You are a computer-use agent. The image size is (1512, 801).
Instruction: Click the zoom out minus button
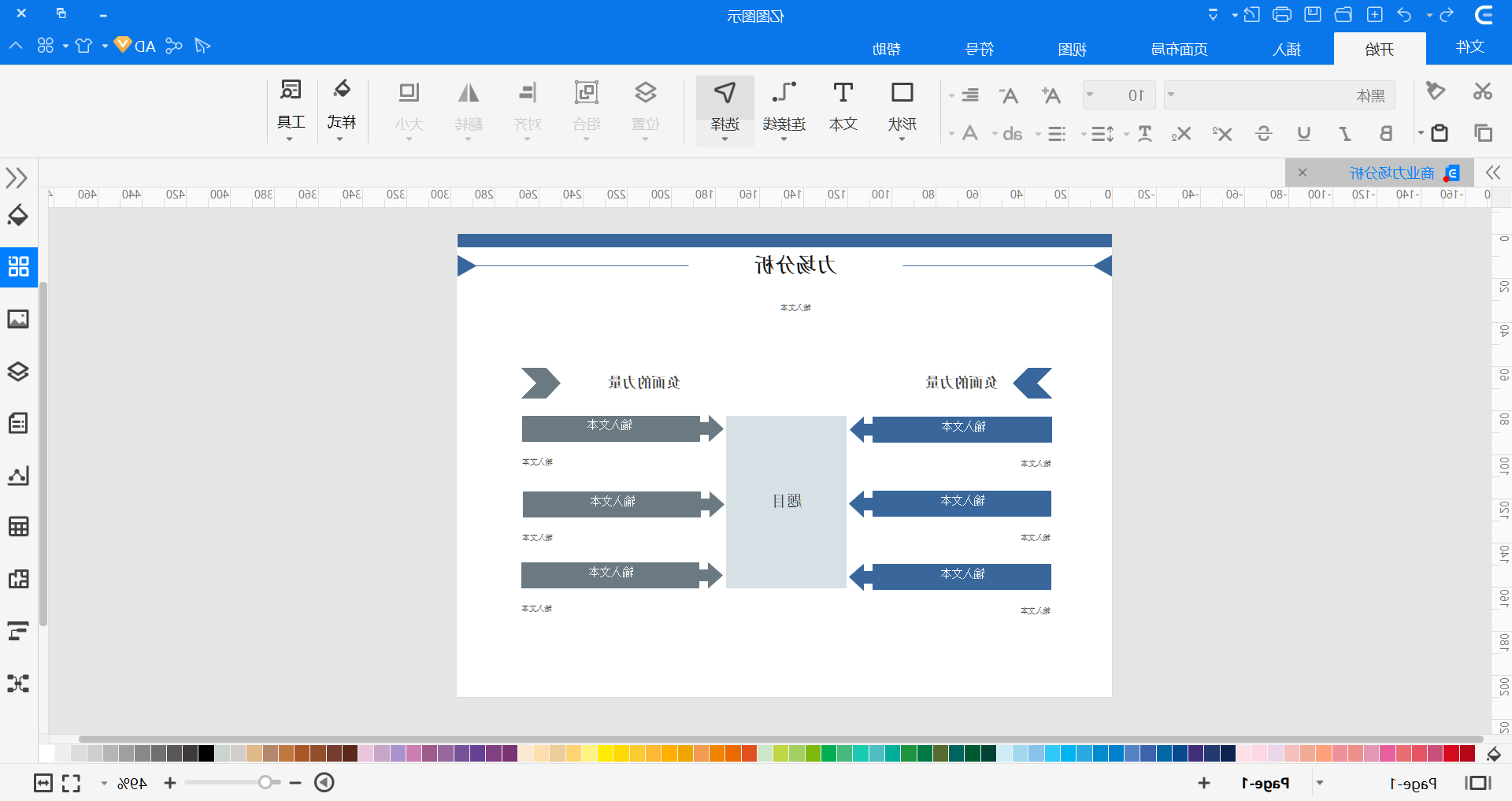coord(295,783)
